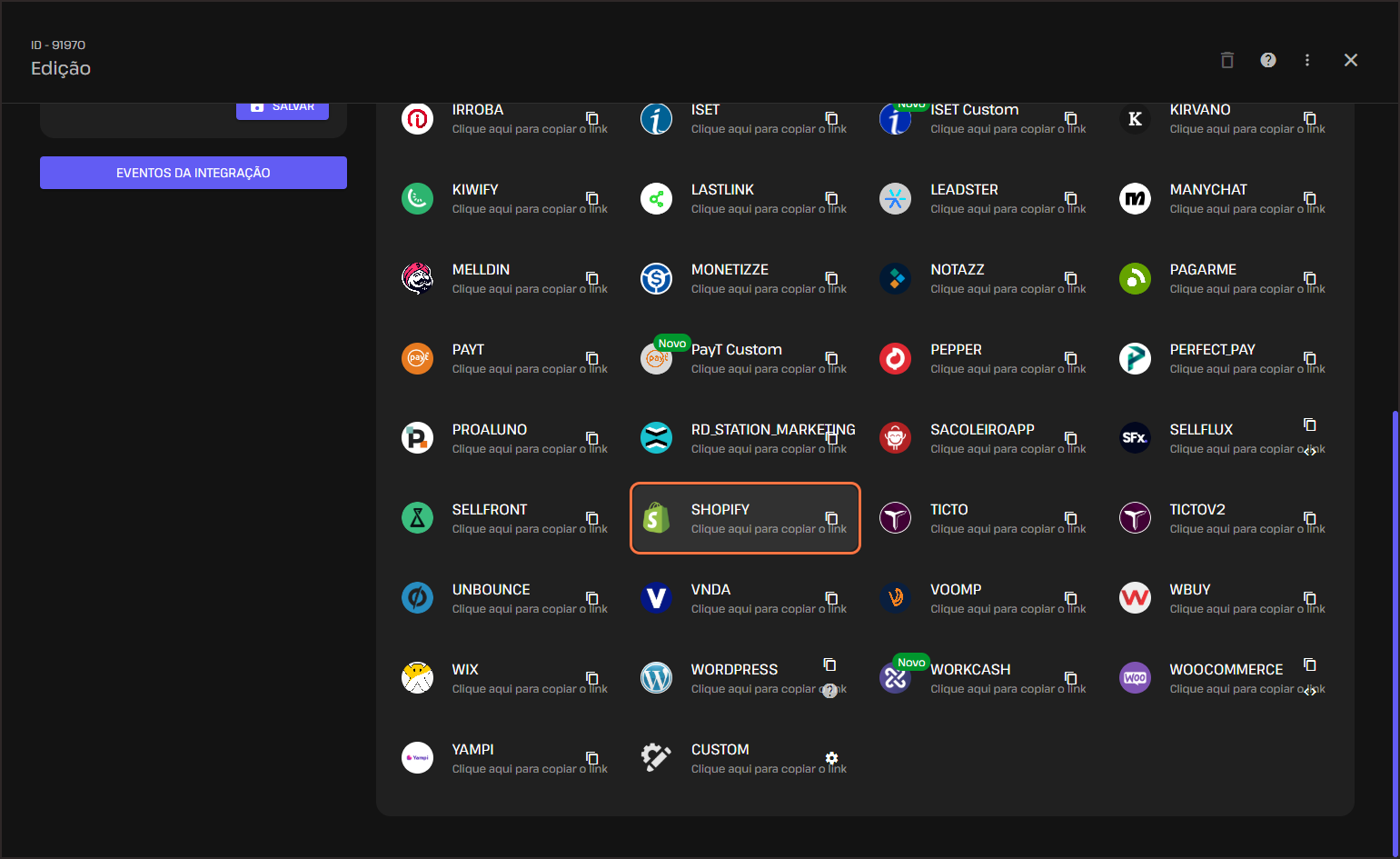Copy link icon for PROALUNO

pyautogui.click(x=592, y=438)
